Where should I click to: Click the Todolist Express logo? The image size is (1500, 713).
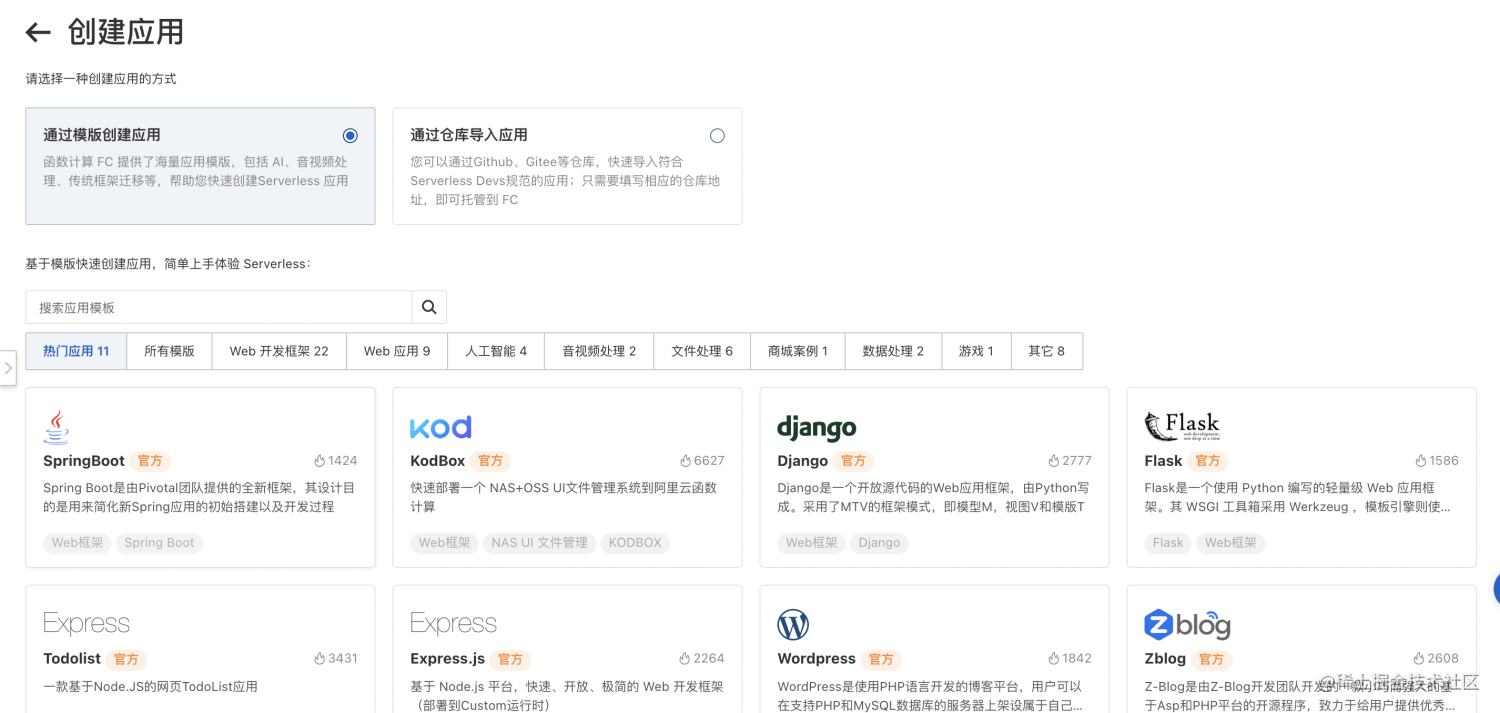(x=86, y=623)
